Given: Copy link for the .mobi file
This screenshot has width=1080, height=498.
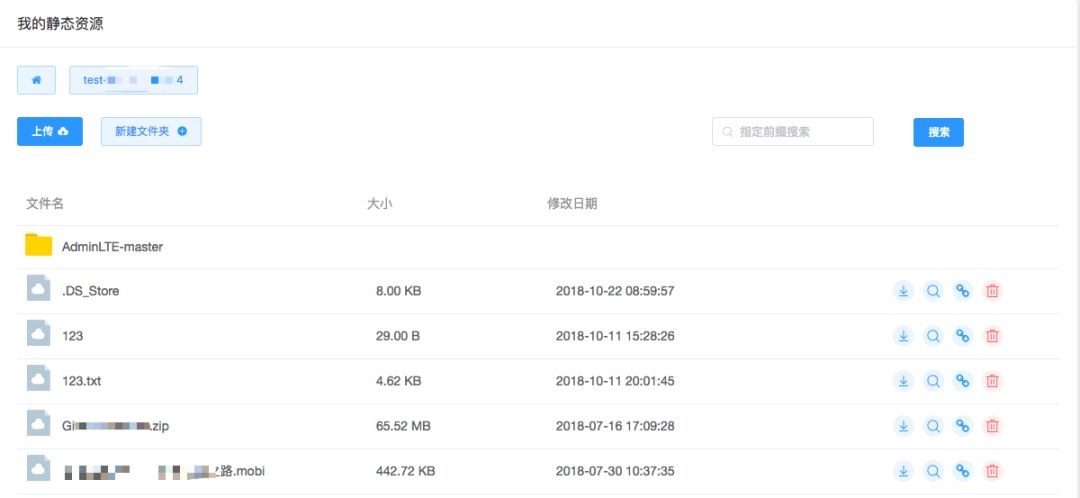Looking at the screenshot, I should click(x=963, y=471).
